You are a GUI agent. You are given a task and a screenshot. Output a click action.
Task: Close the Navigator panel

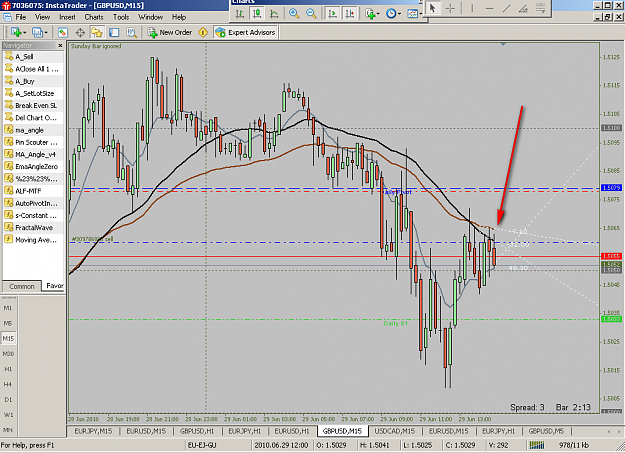click(x=60, y=45)
